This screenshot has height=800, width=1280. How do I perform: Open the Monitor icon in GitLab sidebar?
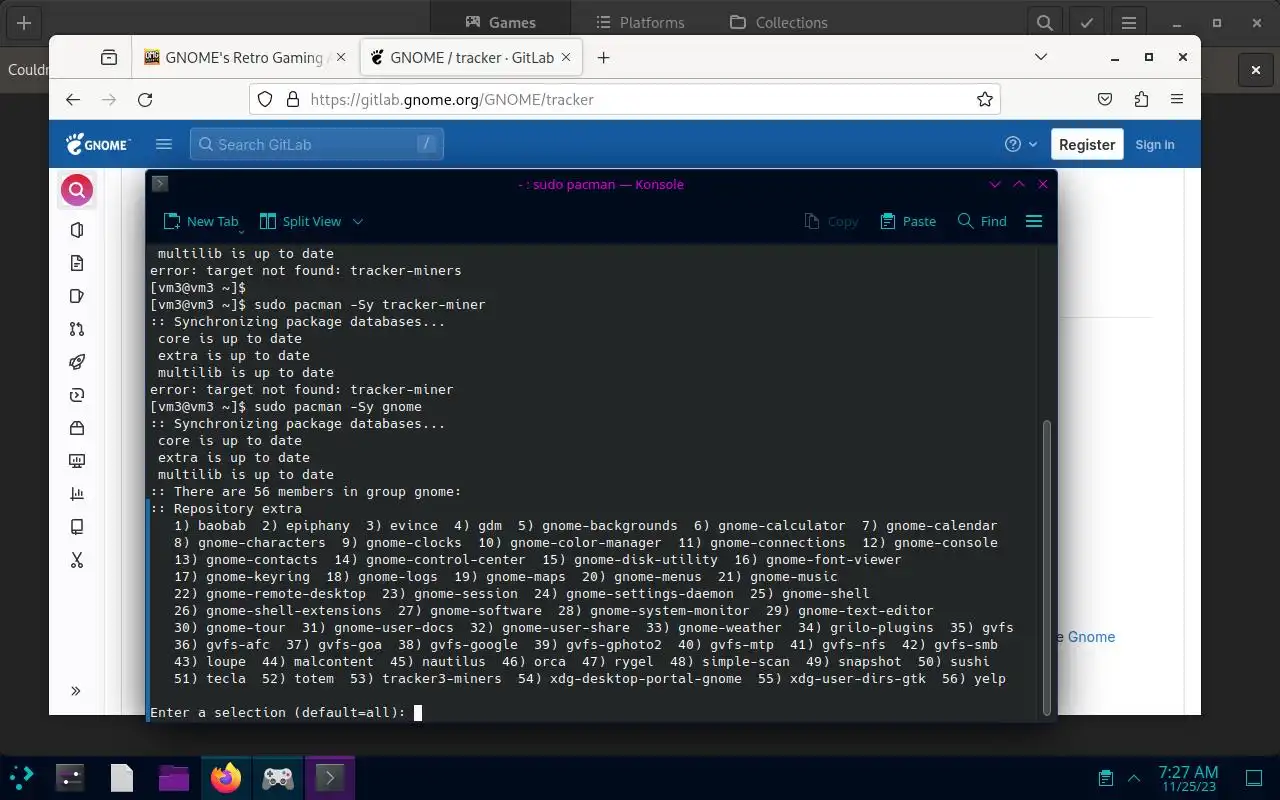pos(77,461)
